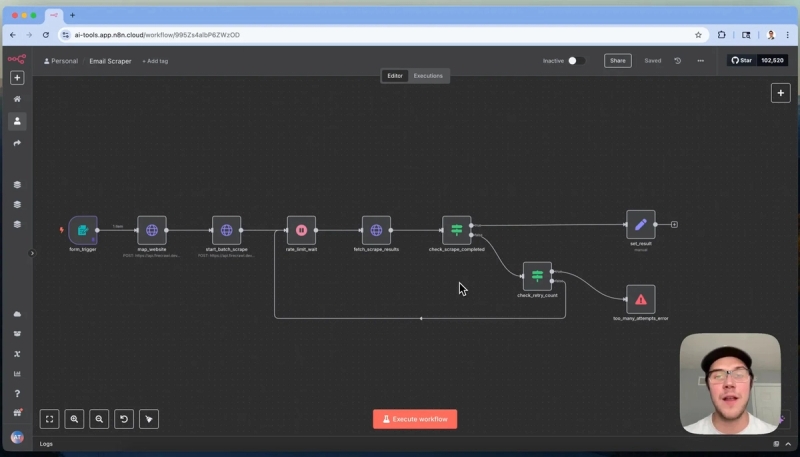Select the set_result edit node
Image resolution: width=800 pixels, height=457 pixels.
click(641, 224)
